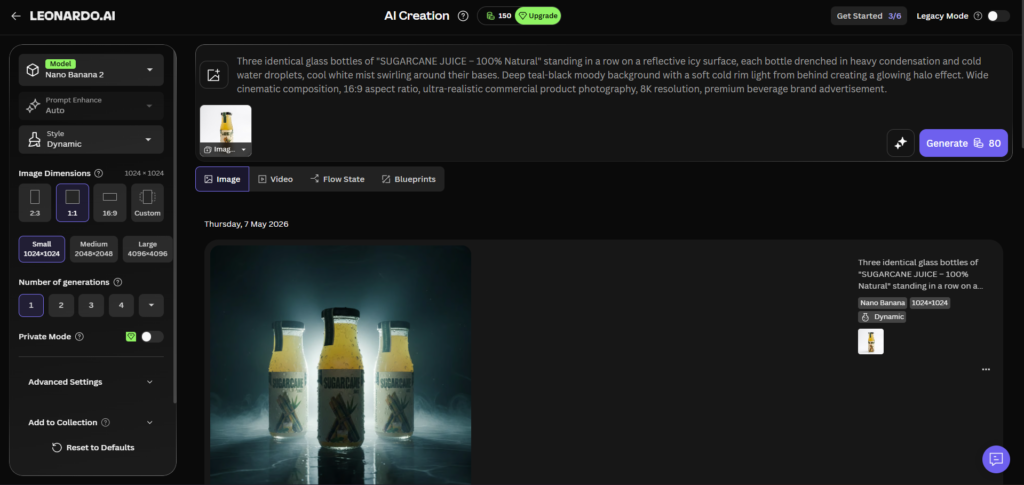Open the small reference thumbnail in generation details
The image size is (1024, 485).
pyautogui.click(x=871, y=341)
